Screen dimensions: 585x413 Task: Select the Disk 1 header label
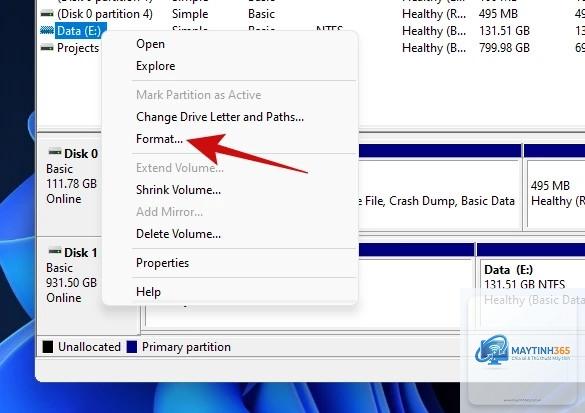point(80,253)
